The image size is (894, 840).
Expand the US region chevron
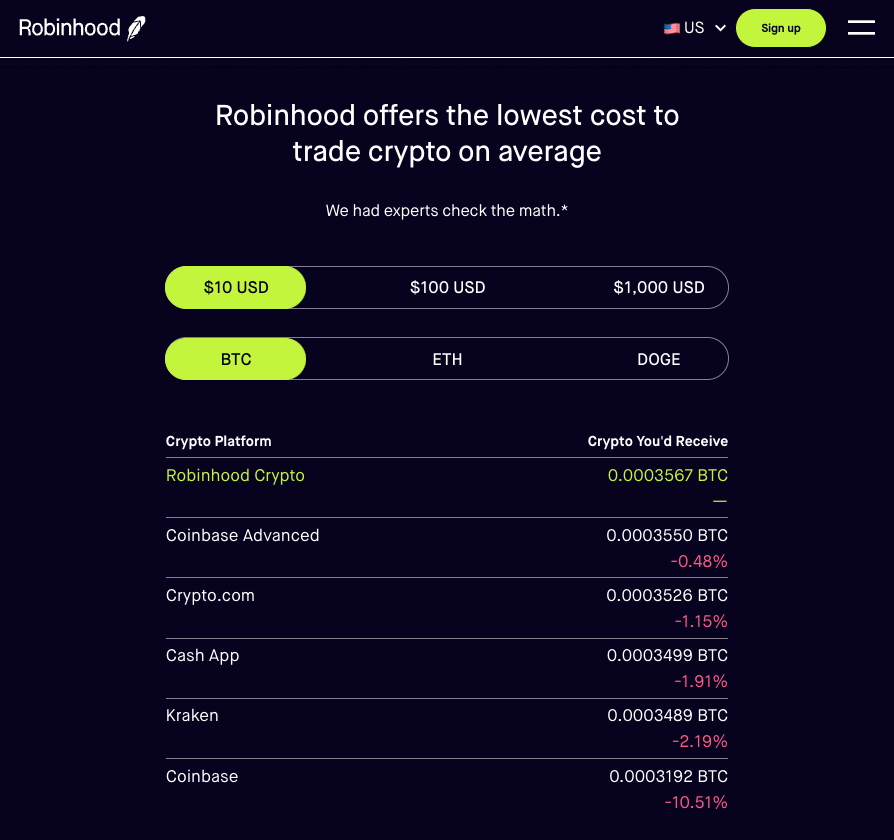720,28
